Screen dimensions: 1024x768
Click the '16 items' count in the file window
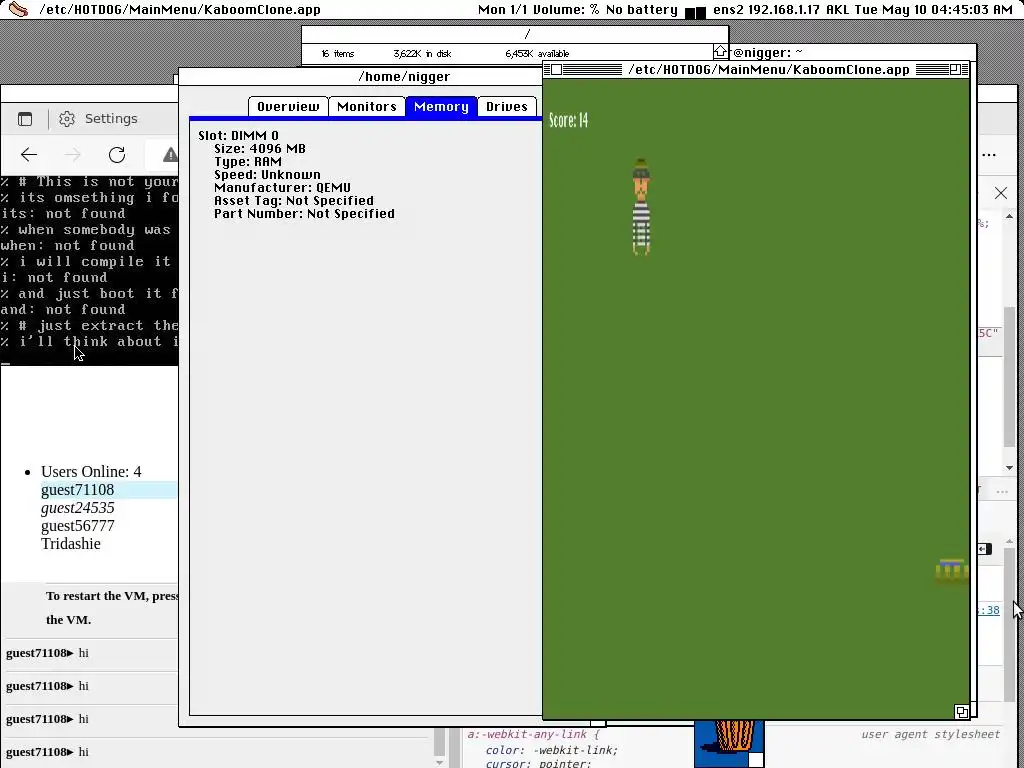[x=338, y=54]
